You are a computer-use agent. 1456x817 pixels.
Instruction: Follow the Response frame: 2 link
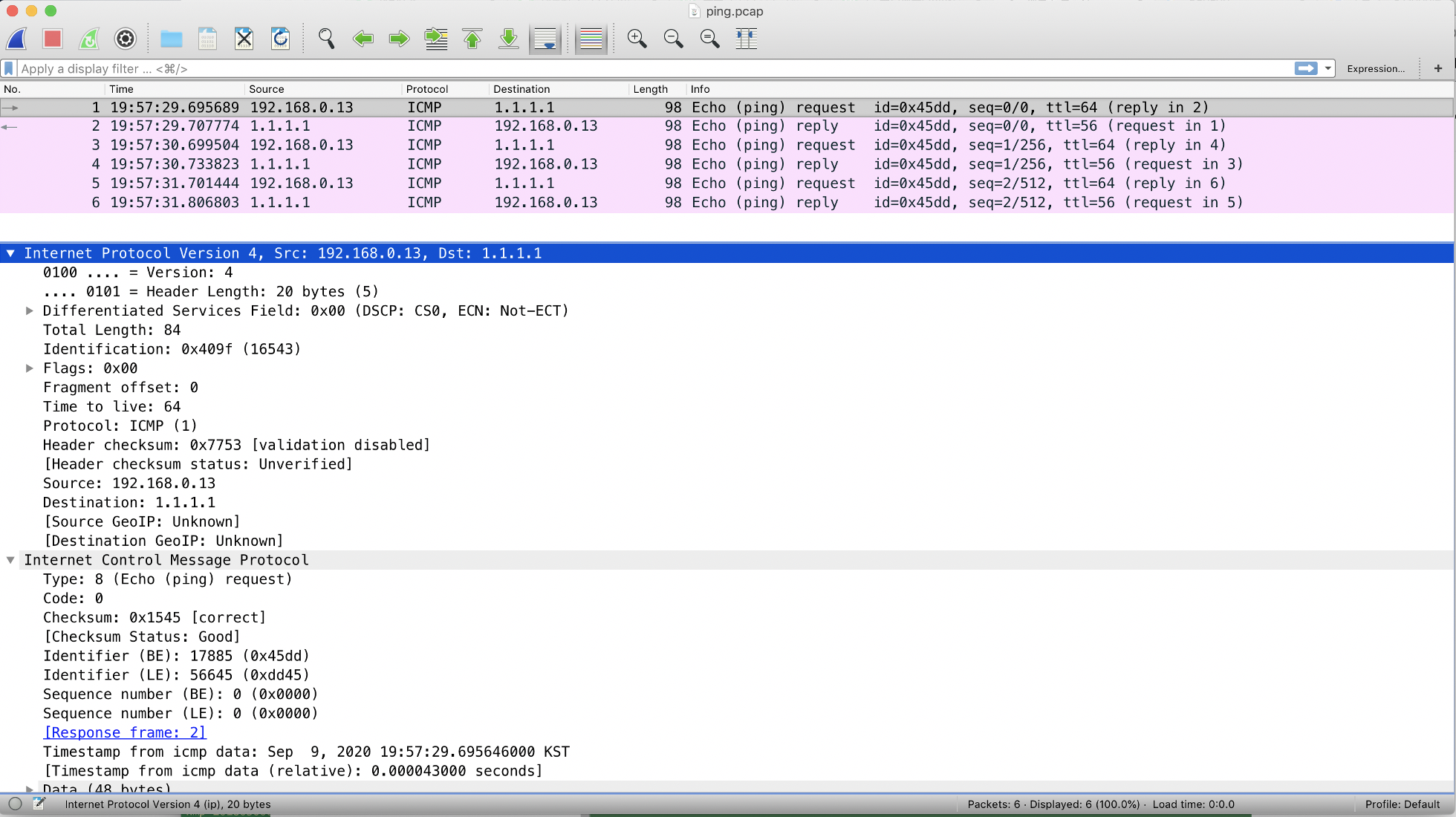tap(125, 732)
